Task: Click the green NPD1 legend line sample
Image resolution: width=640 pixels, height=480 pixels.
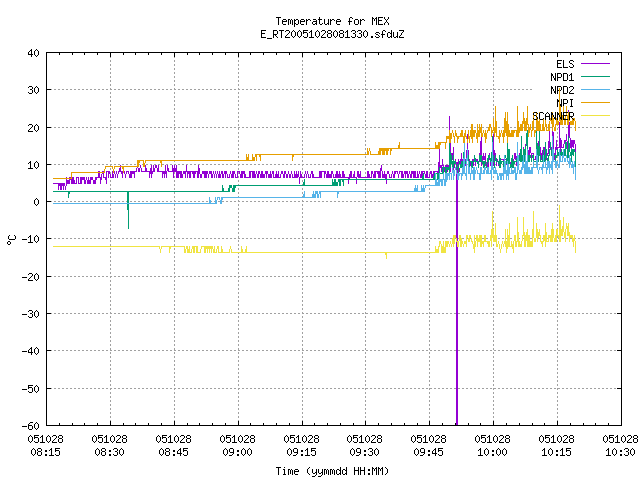Action: point(595,77)
